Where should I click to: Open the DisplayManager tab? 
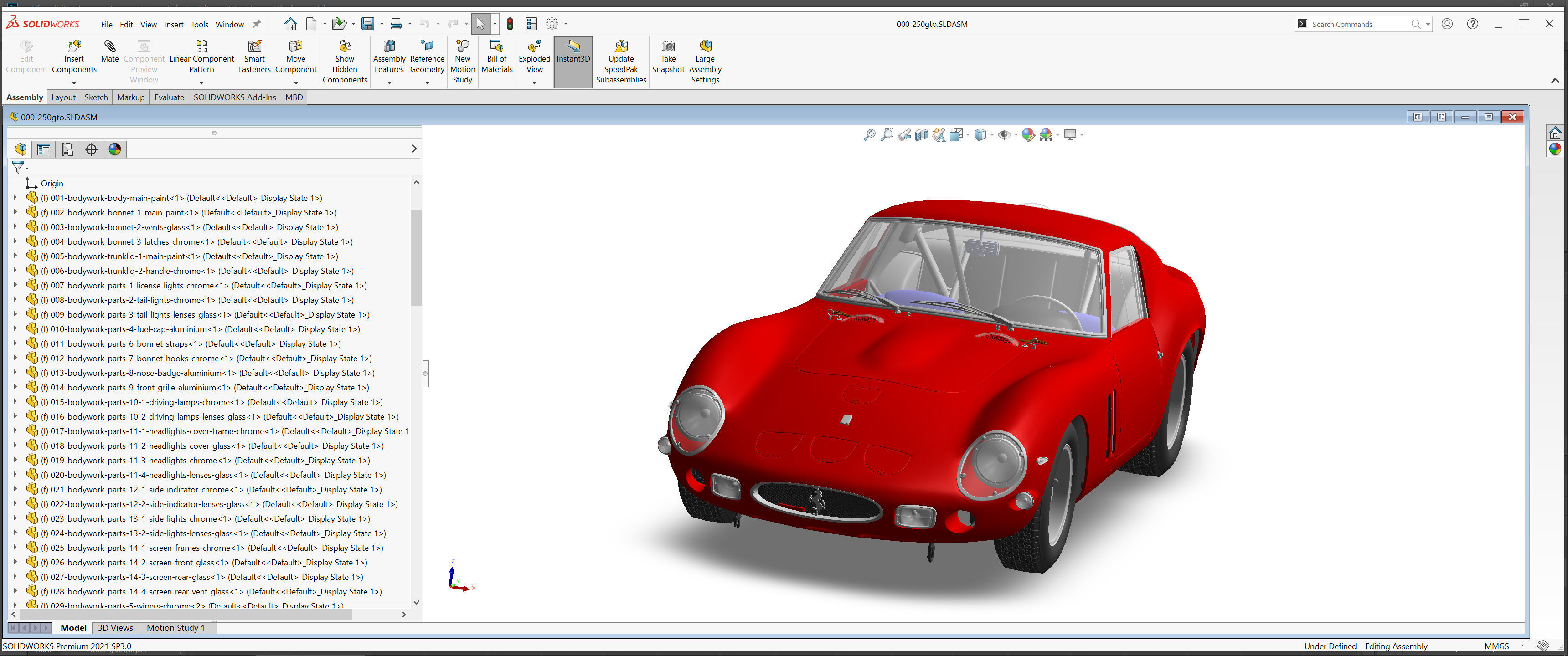tap(114, 149)
